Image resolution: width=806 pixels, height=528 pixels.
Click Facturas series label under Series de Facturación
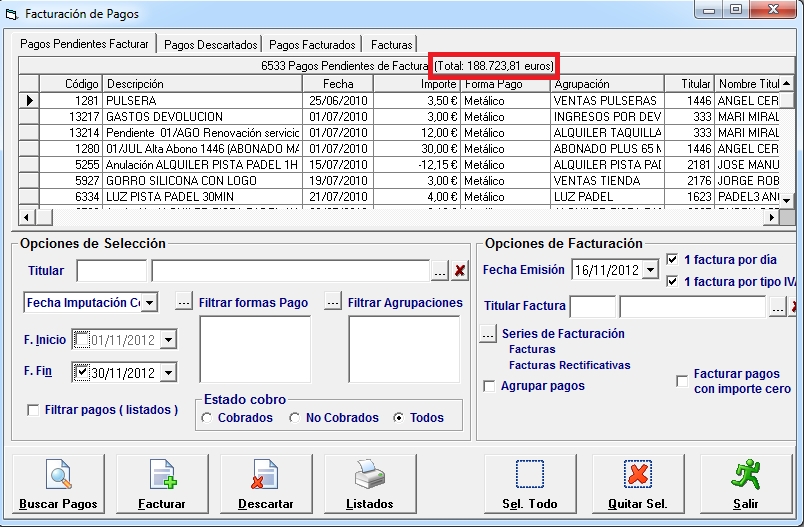(x=532, y=349)
